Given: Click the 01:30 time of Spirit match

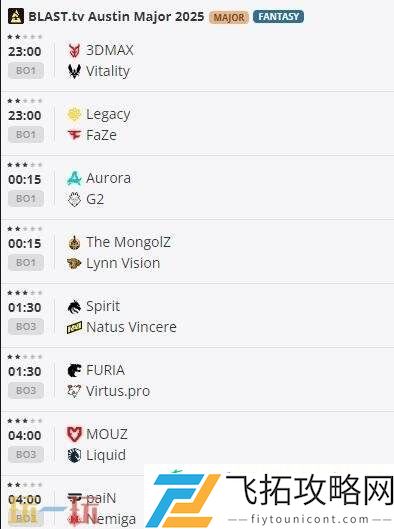Looking at the screenshot, I should [25, 307].
